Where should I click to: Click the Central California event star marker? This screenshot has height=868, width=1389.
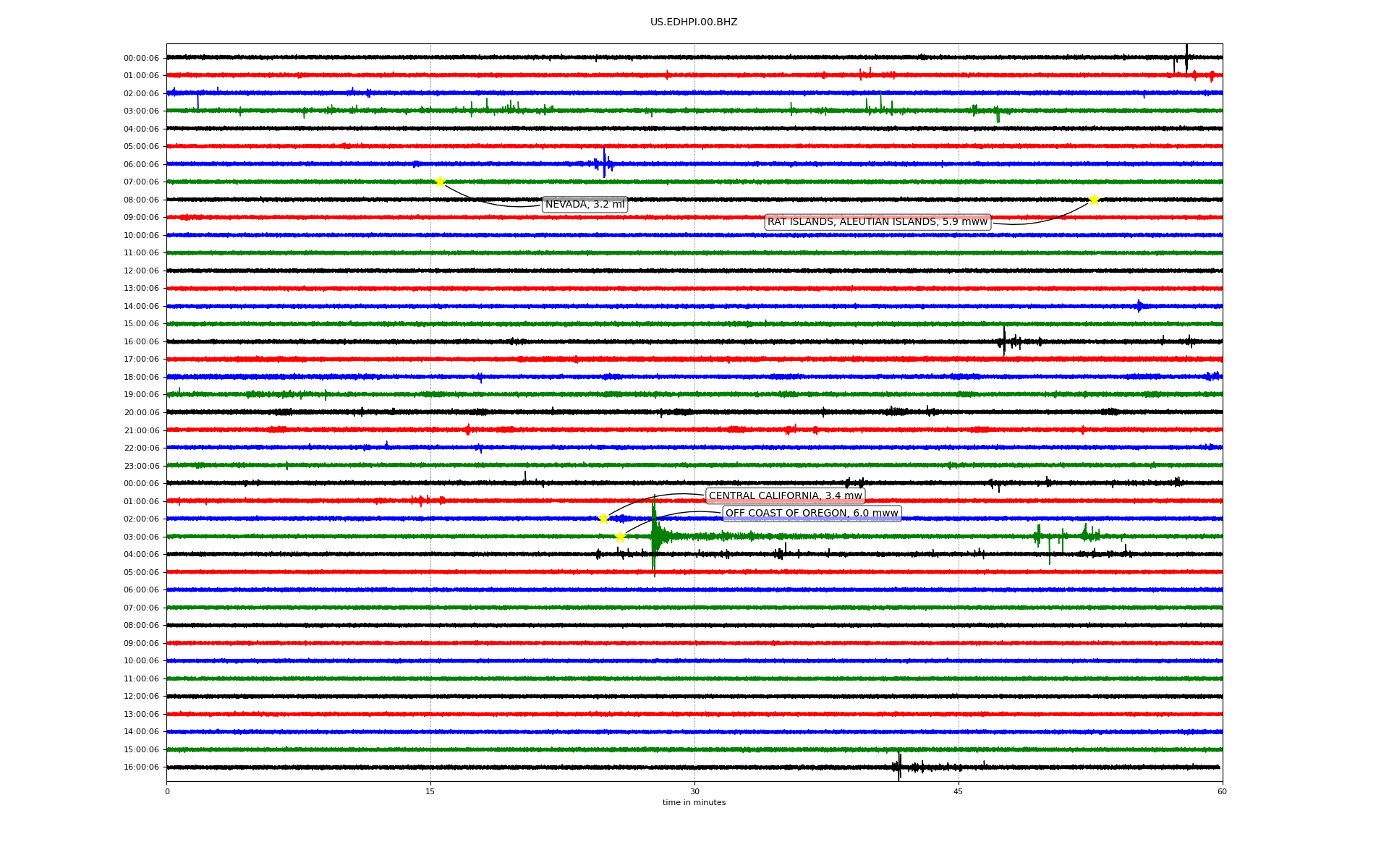[x=603, y=519]
